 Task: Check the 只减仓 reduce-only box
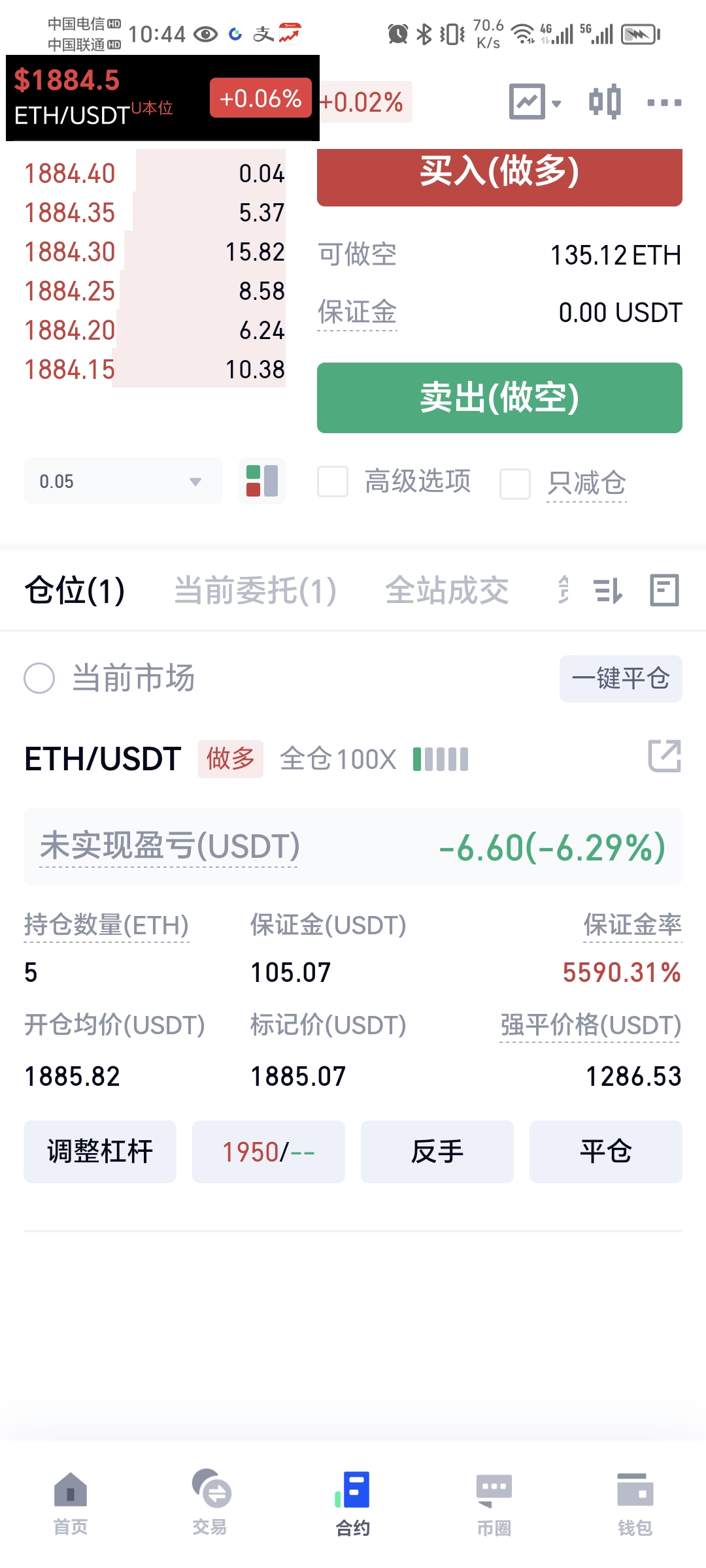pos(515,484)
